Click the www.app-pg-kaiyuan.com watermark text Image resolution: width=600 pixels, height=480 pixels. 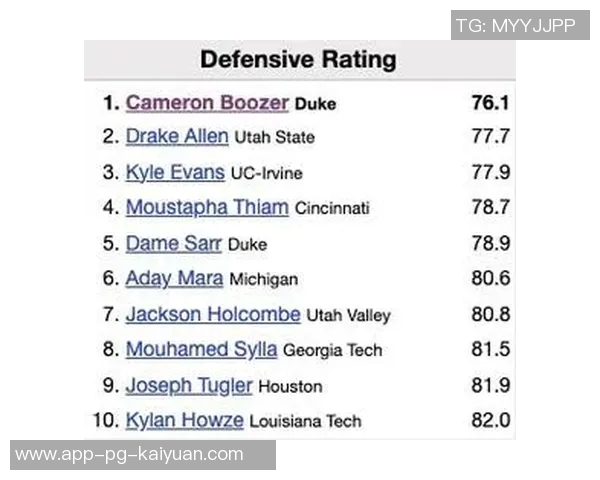tap(130, 454)
